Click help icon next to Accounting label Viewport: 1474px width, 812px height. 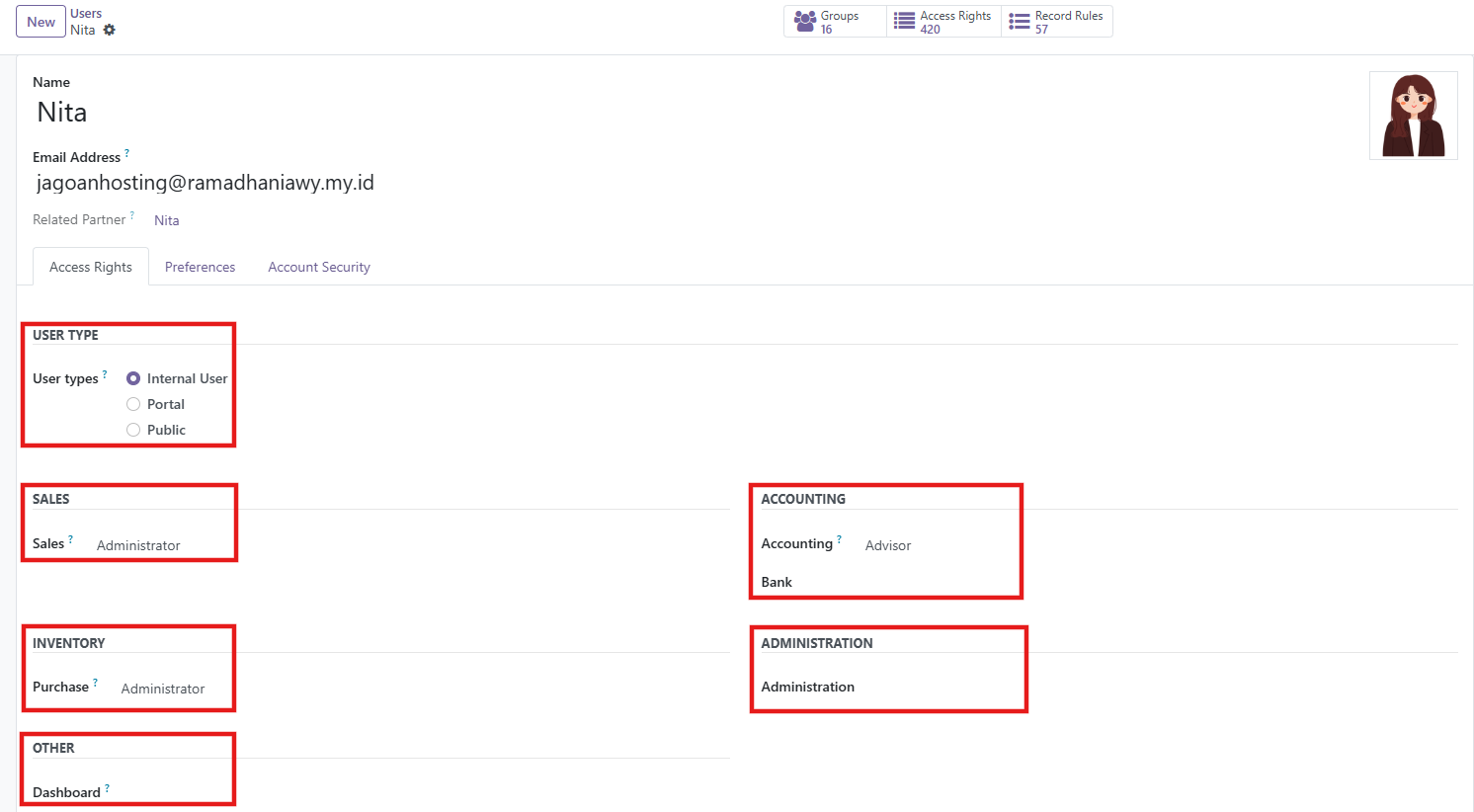tap(840, 539)
